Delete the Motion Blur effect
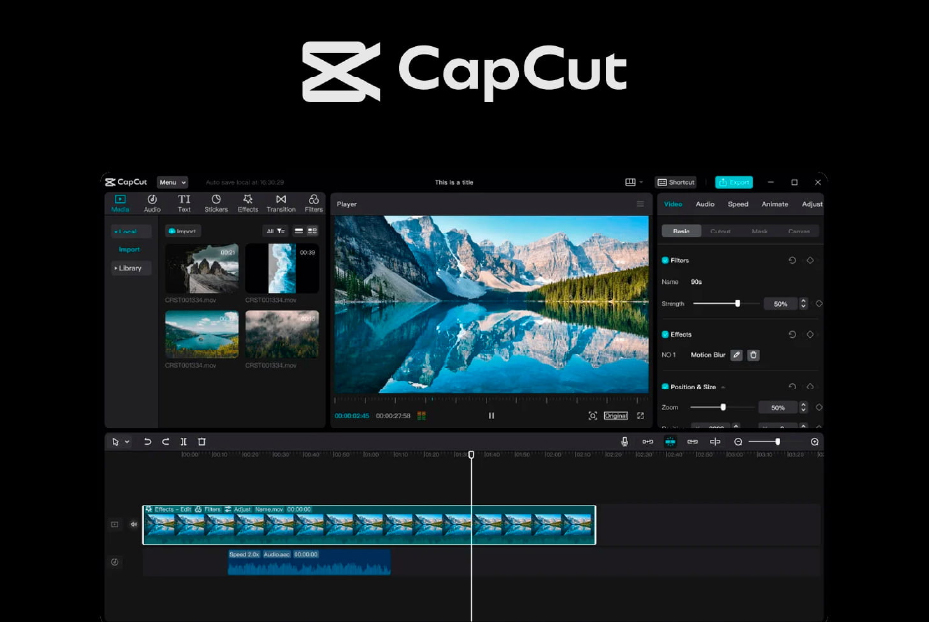The height and width of the screenshot is (622, 929). pyautogui.click(x=754, y=355)
